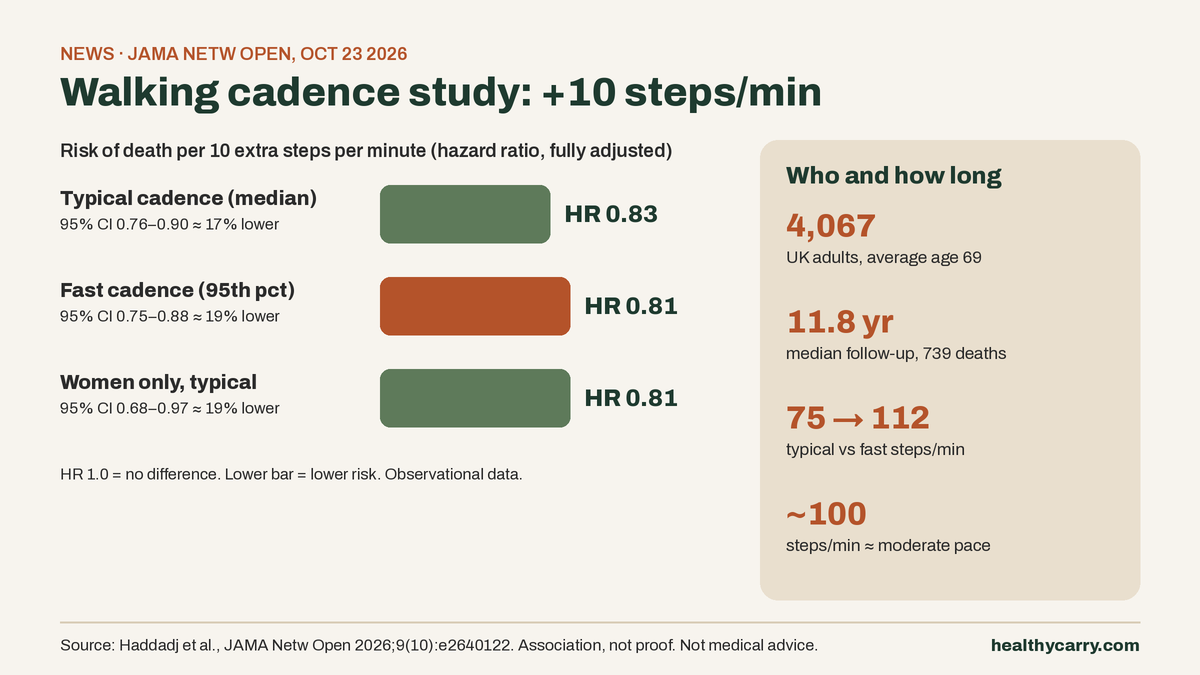This screenshot has height=675, width=1200.
Task: Open the healthycarry.com link
Action: (1065, 646)
